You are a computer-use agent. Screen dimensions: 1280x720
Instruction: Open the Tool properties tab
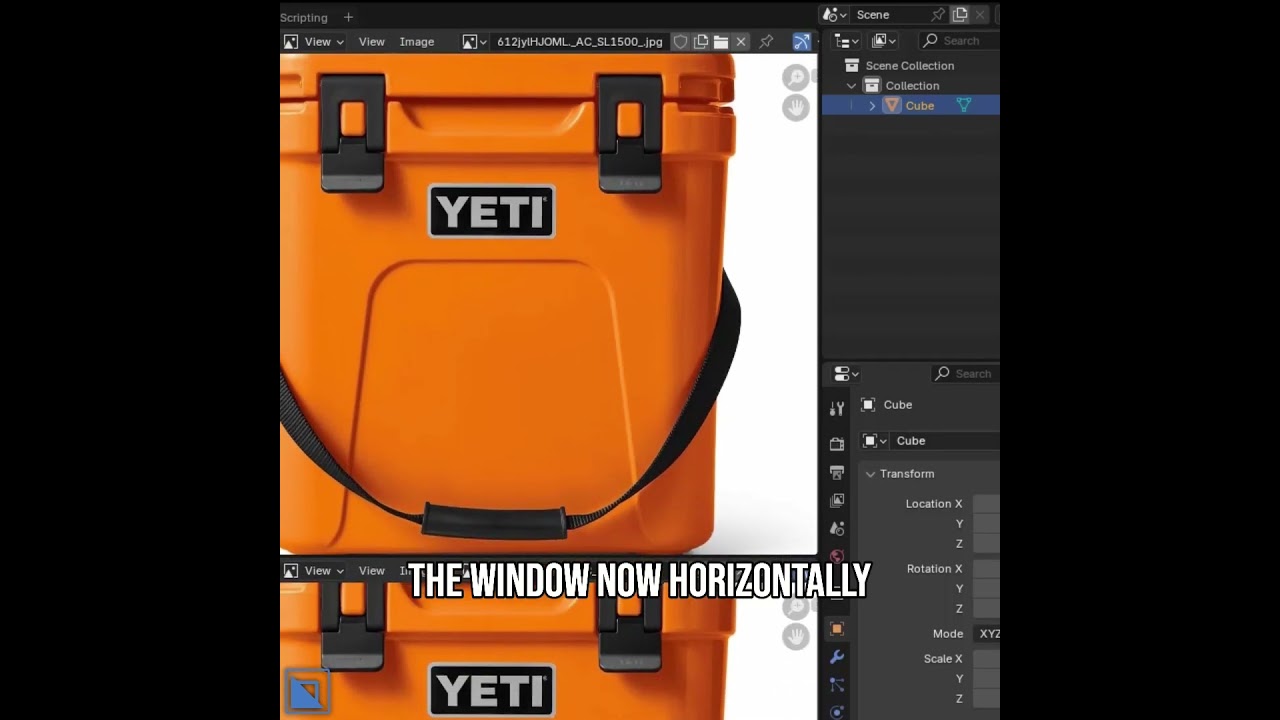coord(837,409)
